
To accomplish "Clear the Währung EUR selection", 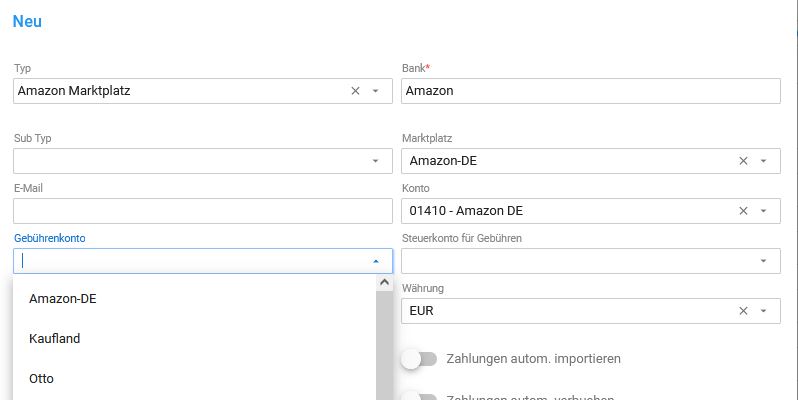I will 743,311.
